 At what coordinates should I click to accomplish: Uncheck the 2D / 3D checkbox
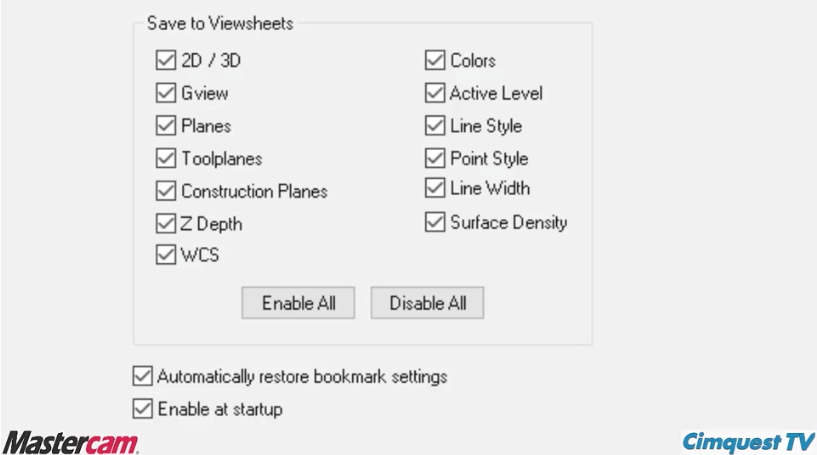[166, 60]
